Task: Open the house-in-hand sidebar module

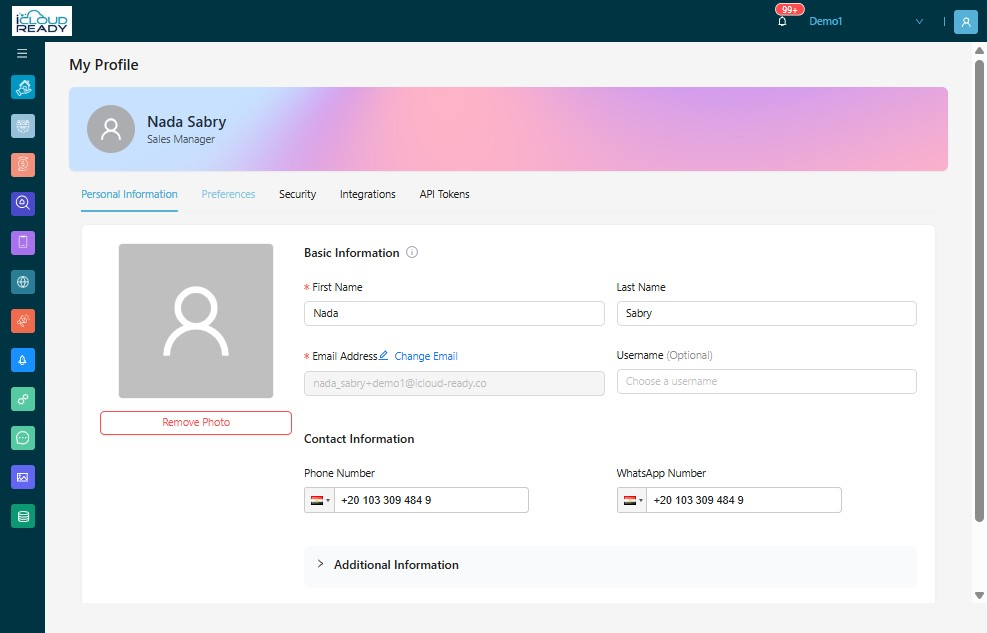Action: 23,87
